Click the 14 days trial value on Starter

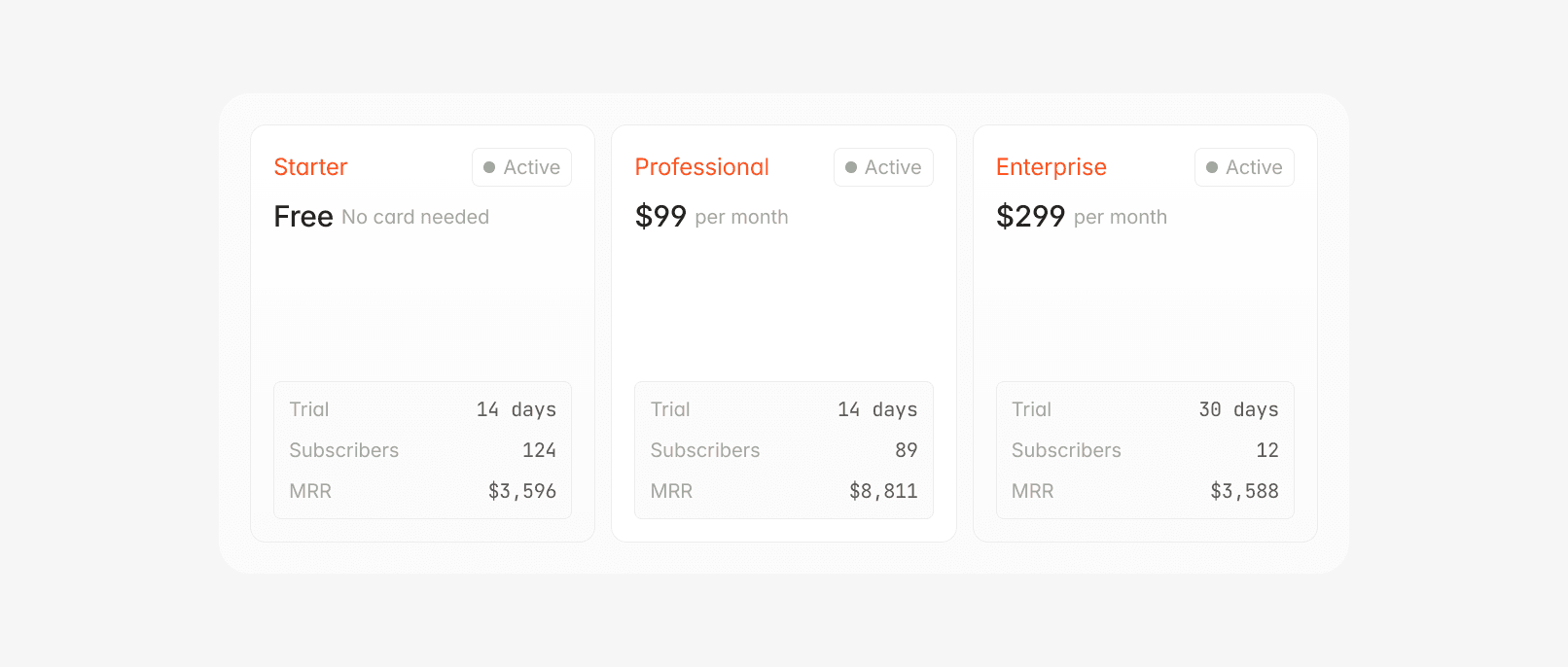click(515, 409)
